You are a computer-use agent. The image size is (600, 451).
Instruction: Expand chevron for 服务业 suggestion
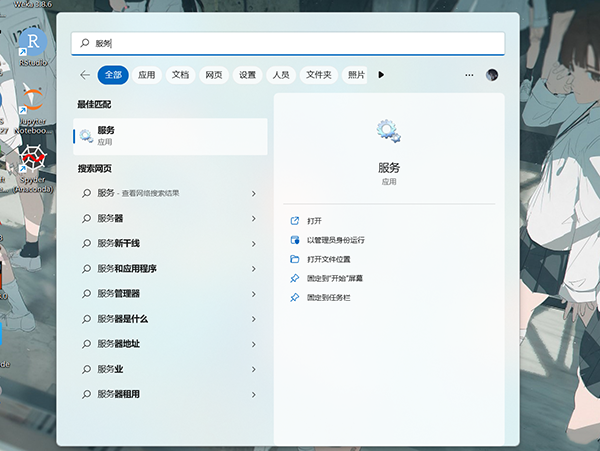(x=253, y=369)
